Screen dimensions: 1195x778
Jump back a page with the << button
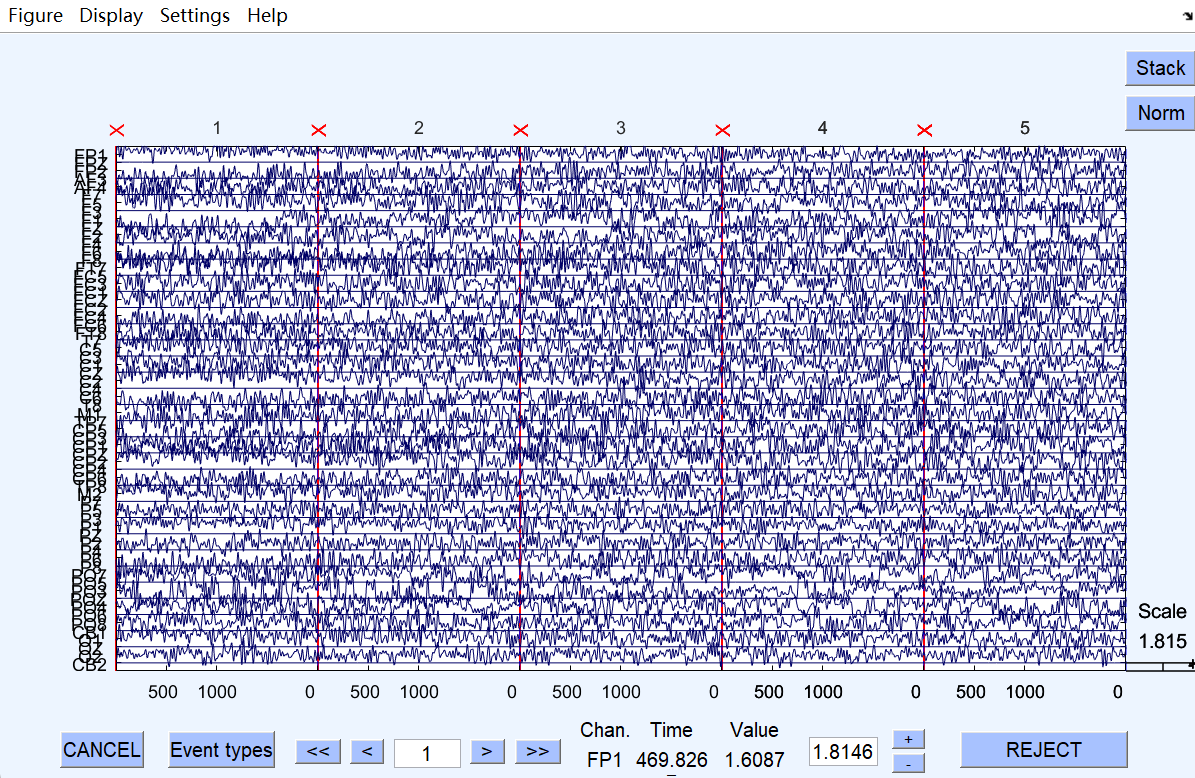(x=318, y=751)
